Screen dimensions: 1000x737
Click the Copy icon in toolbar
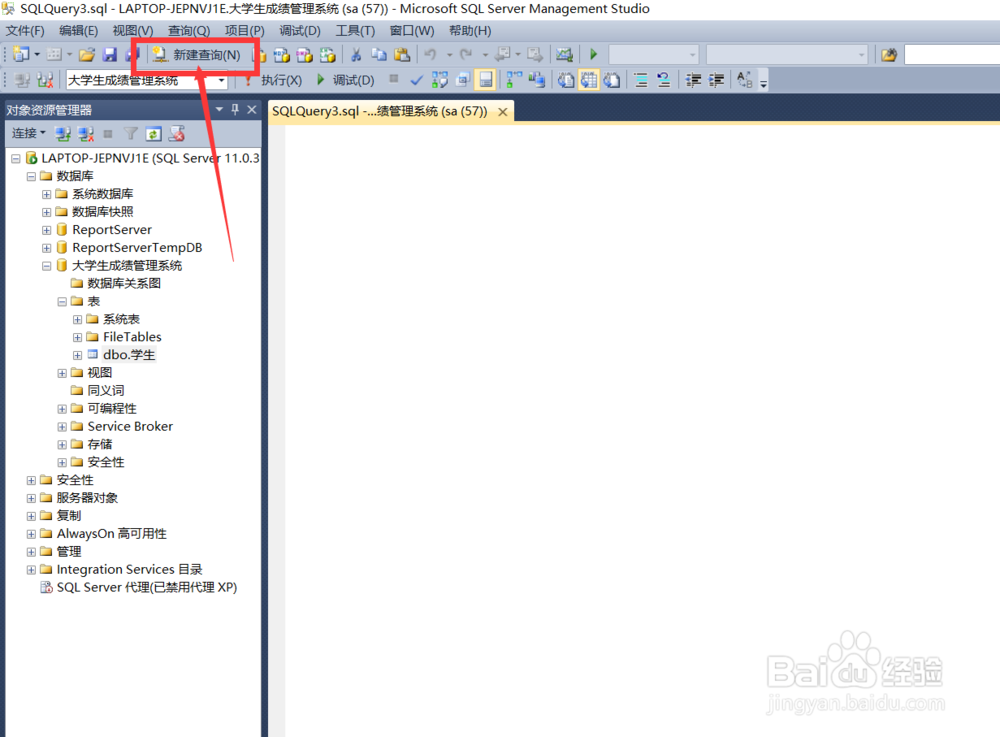(379, 55)
